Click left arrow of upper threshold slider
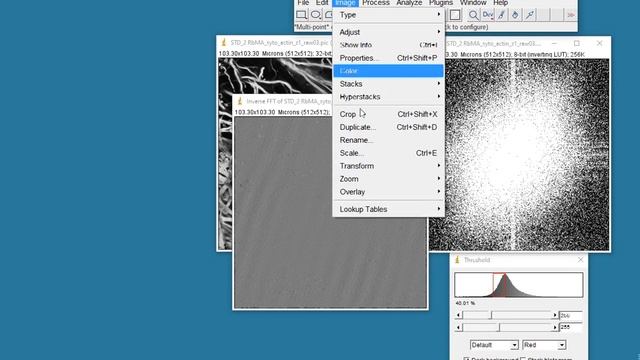This screenshot has width=640, height=360. 458,315
